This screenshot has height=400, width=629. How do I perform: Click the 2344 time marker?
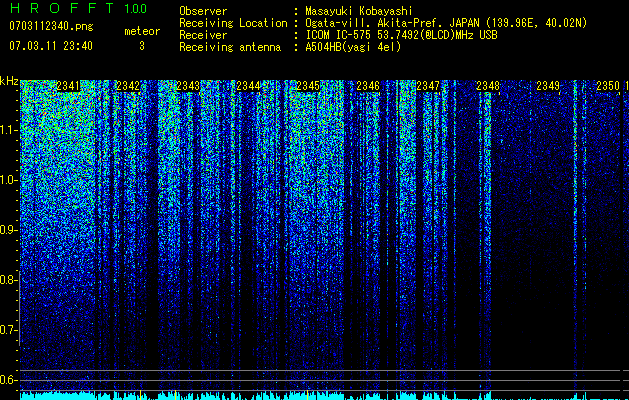pyautogui.click(x=248, y=86)
